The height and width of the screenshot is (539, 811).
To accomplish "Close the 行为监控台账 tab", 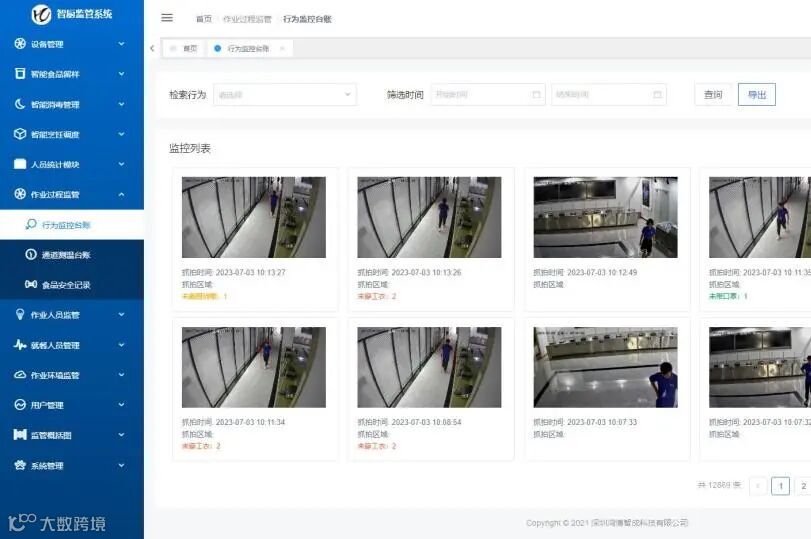I will [x=282, y=48].
